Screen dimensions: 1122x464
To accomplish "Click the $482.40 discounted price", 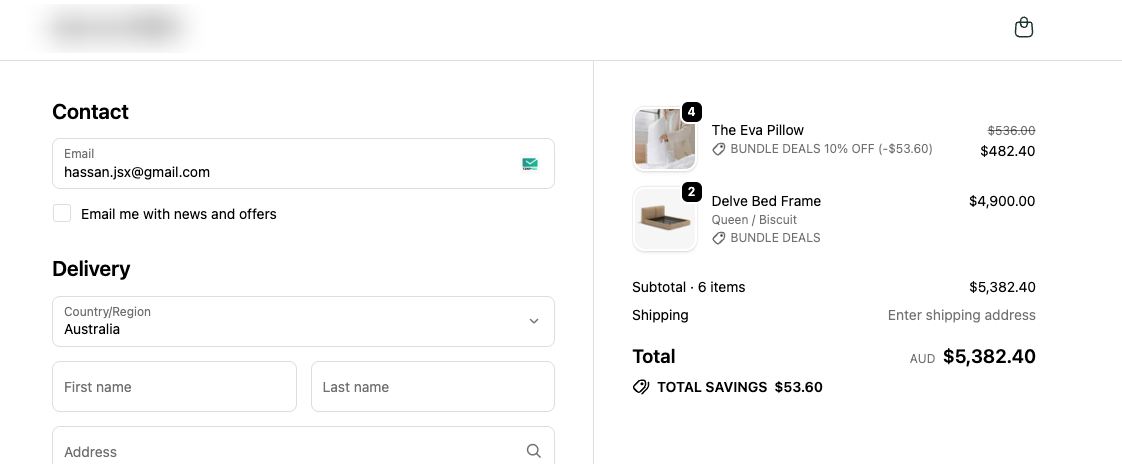I will [1008, 151].
